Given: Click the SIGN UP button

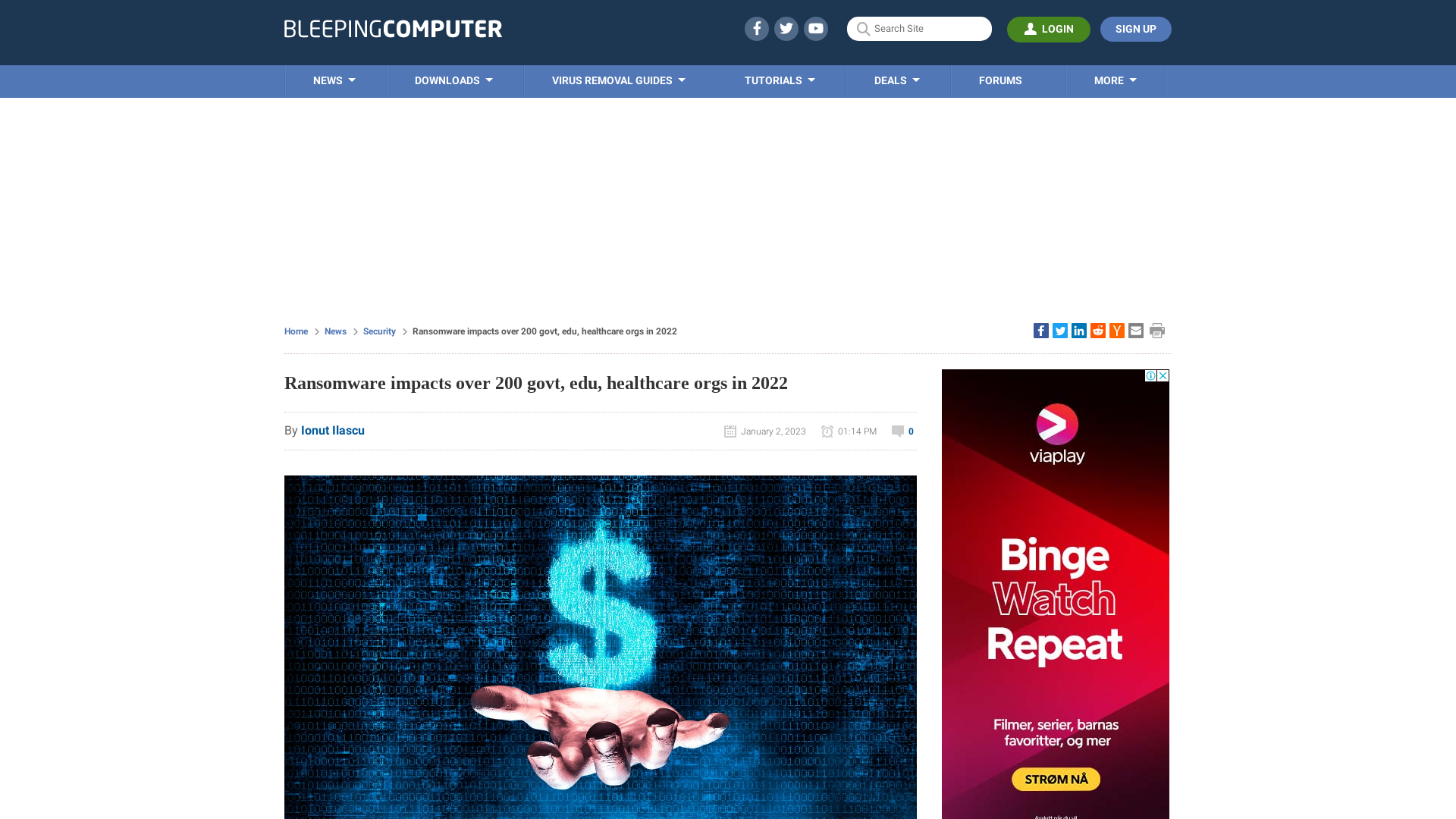Looking at the screenshot, I should click(1136, 29).
